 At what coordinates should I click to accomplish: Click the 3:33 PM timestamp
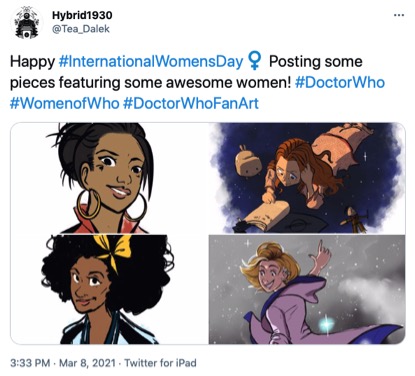pyautogui.click(x=30, y=363)
